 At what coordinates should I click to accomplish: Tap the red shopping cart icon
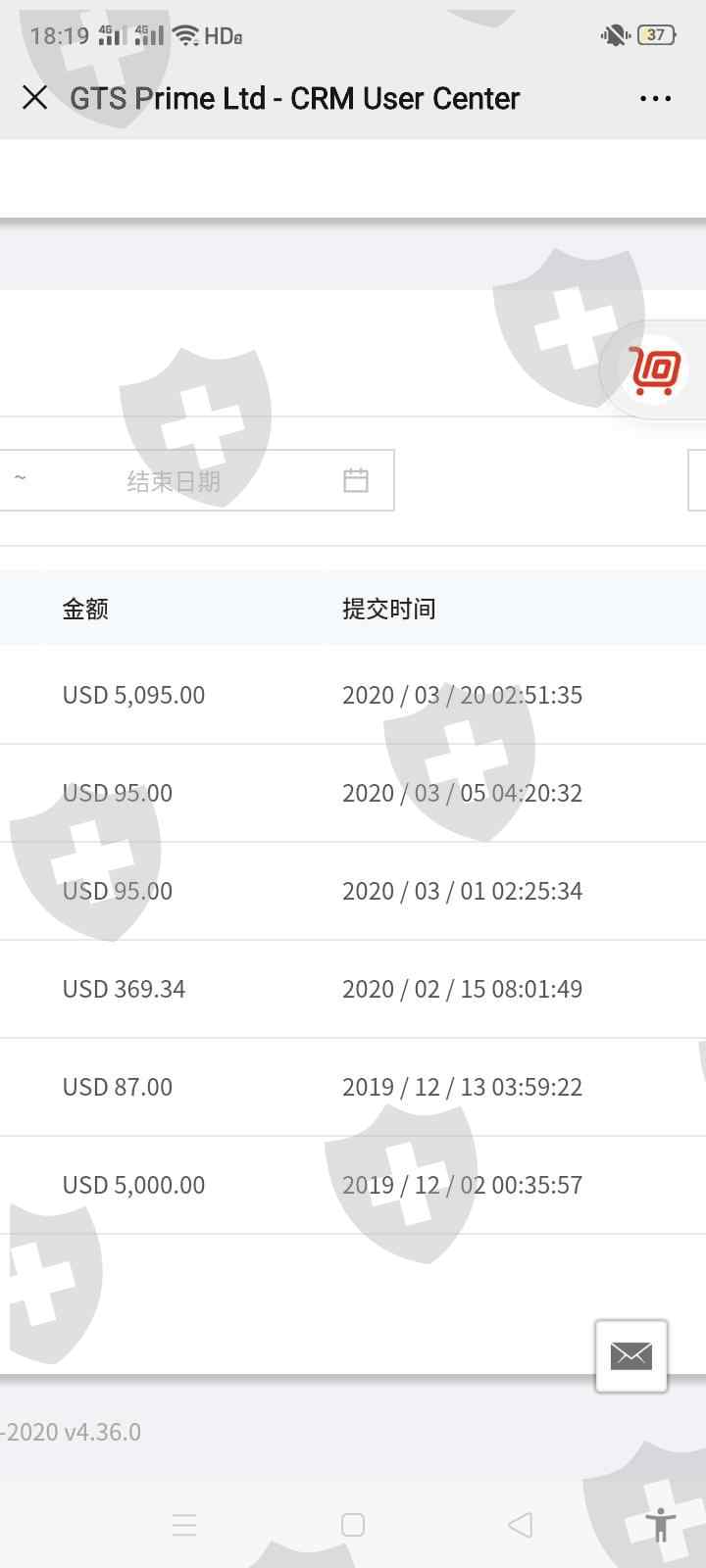coord(655,371)
